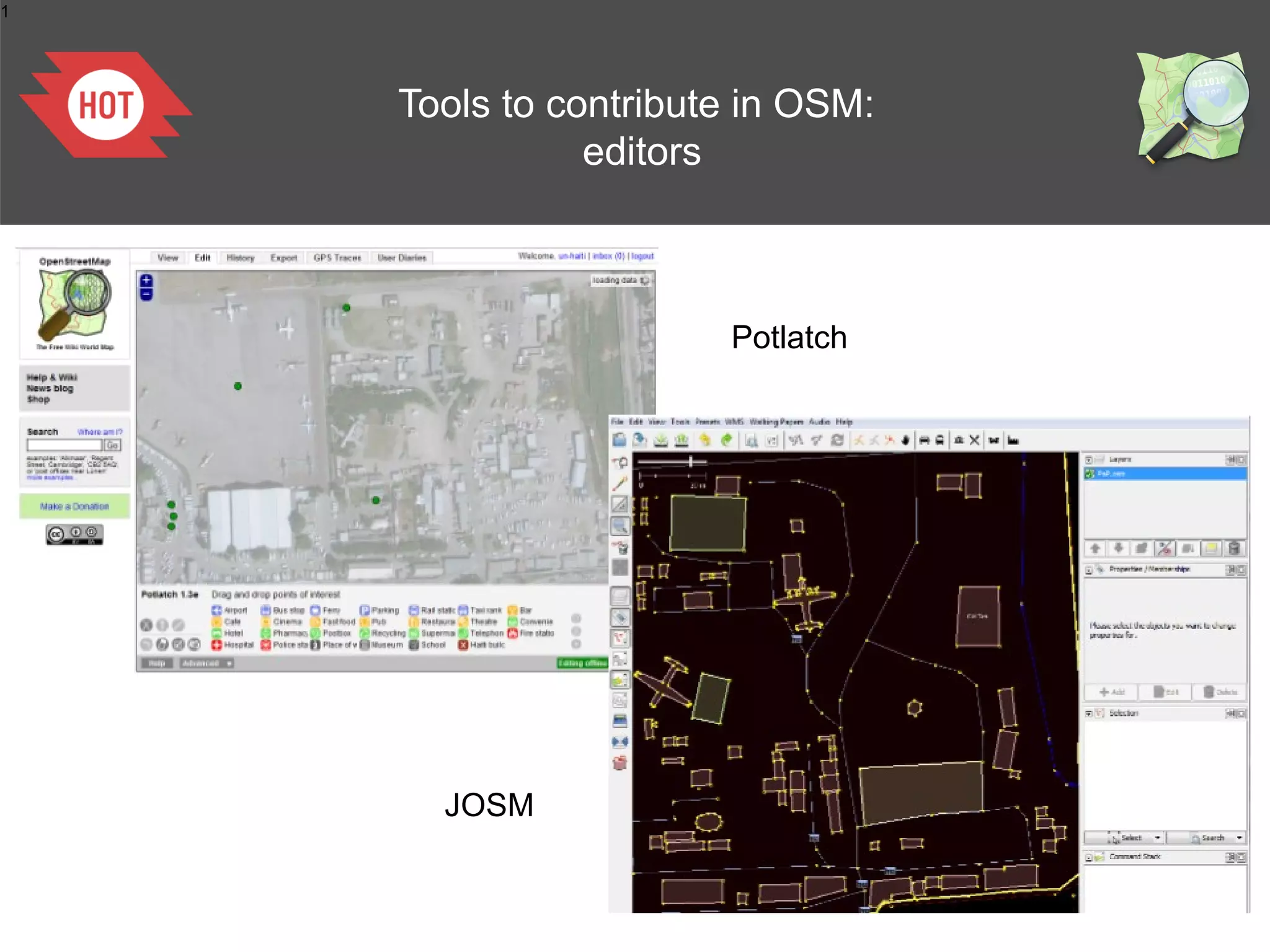
Task: Select the JOSM select-objects tool in left toolbar
Action: coord(620,462)
